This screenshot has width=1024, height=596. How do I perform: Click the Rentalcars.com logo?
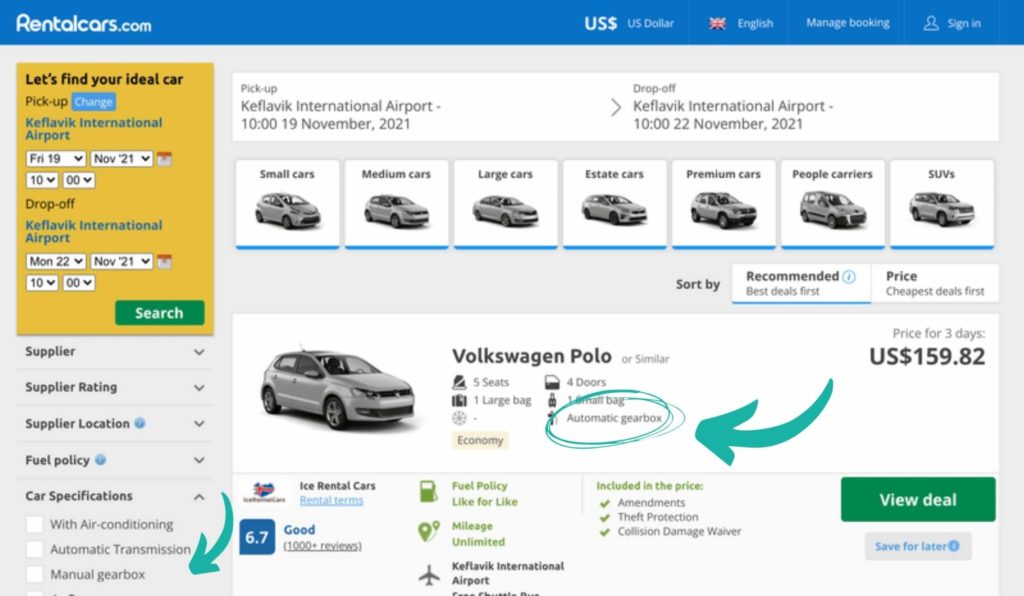coord(84,24)
